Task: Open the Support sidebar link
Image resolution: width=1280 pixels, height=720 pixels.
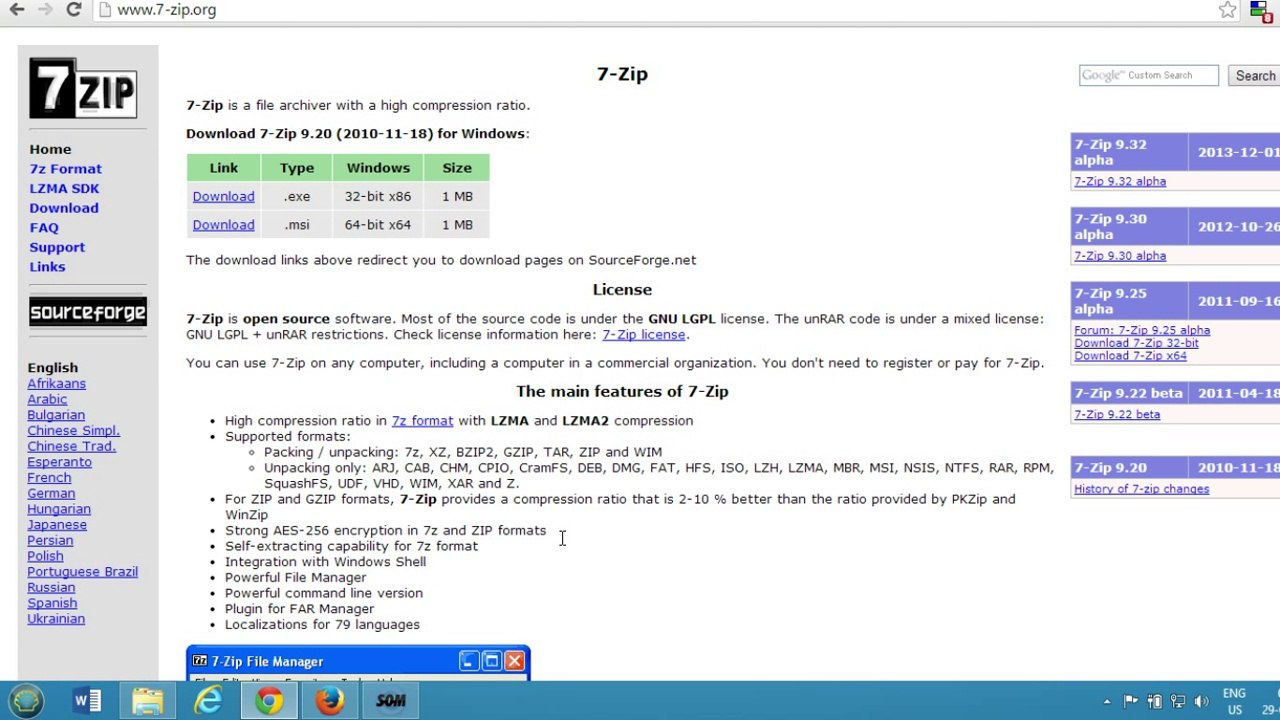Action: click(57, 247)
